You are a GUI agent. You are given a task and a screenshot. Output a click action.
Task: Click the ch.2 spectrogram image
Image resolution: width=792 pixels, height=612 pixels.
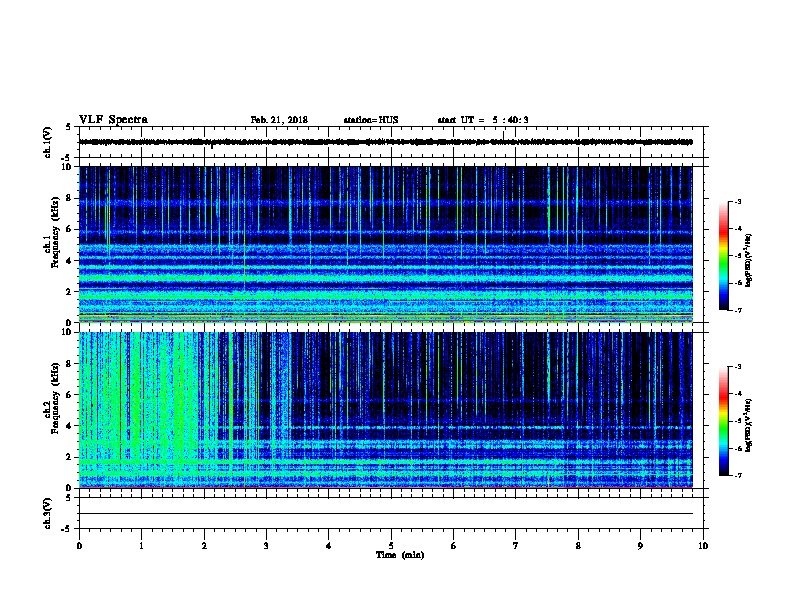pos(386,410)
